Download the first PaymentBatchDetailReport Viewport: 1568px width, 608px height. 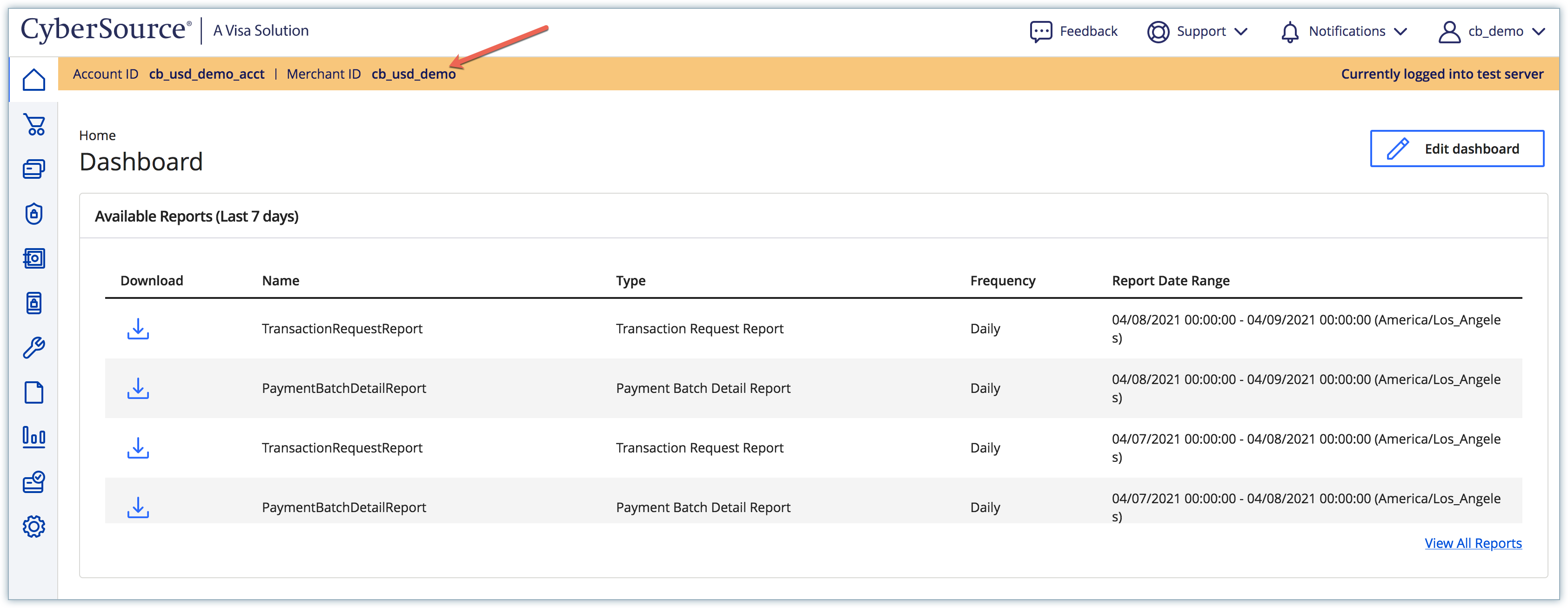point(138,388)
